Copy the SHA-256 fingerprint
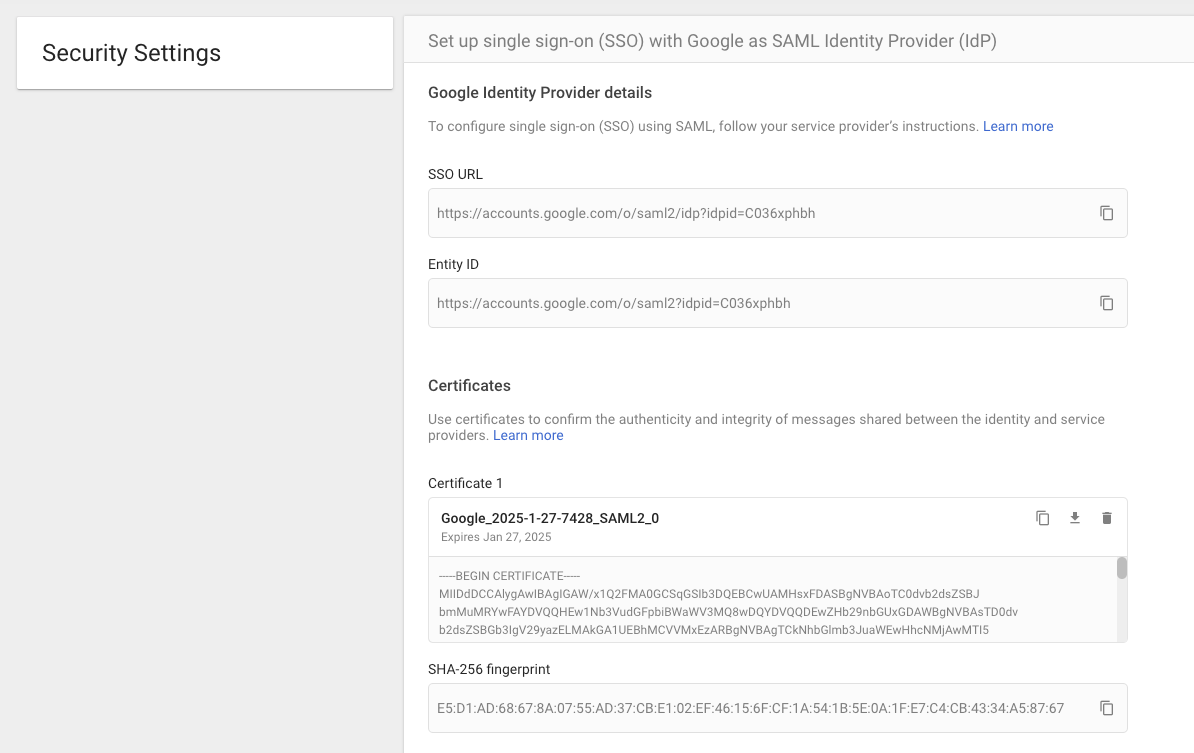The width and height of the screenshot is (1194, 753). coord(1106,708)
